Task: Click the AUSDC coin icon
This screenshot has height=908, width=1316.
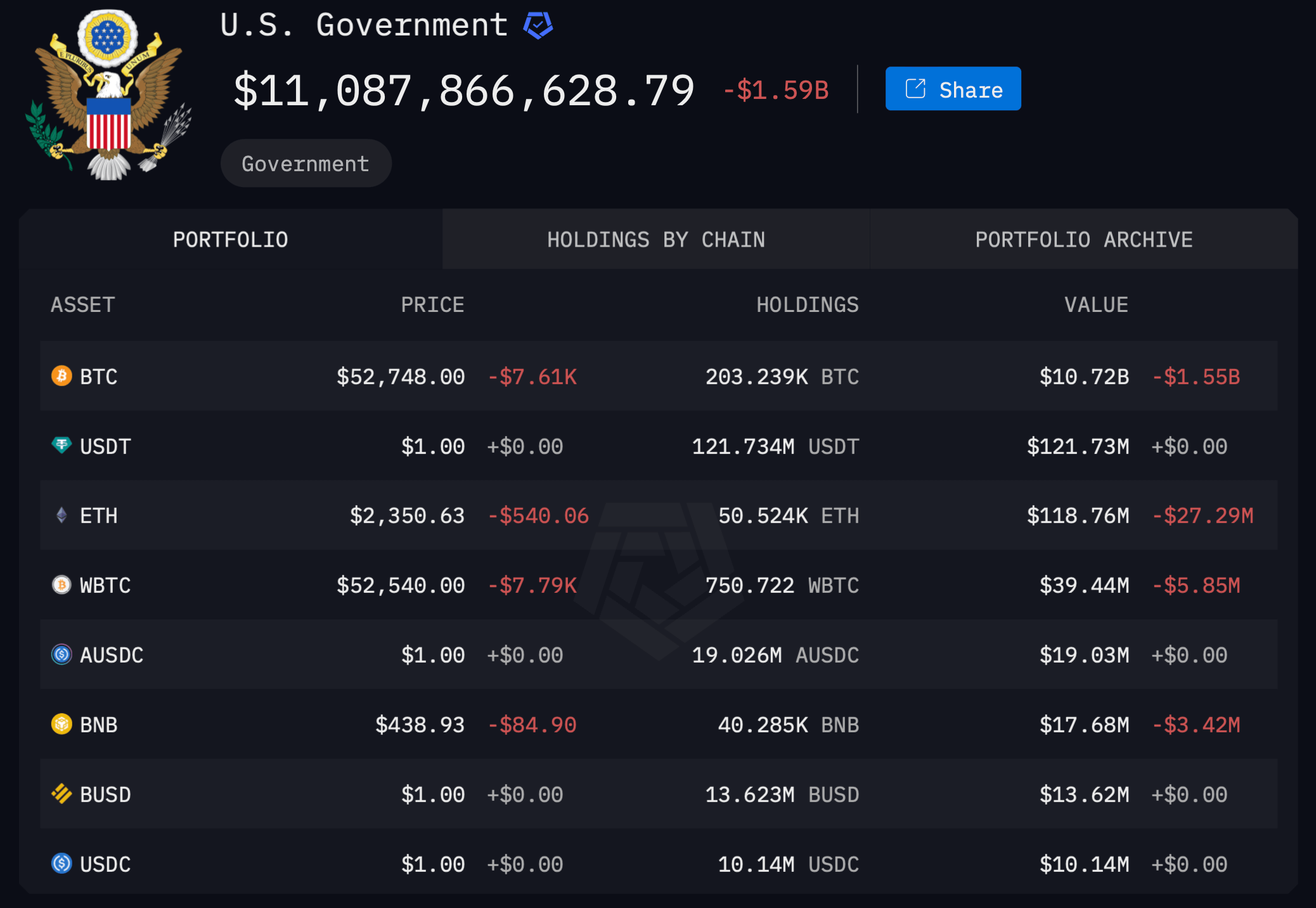Action: (x=61, y=654)
